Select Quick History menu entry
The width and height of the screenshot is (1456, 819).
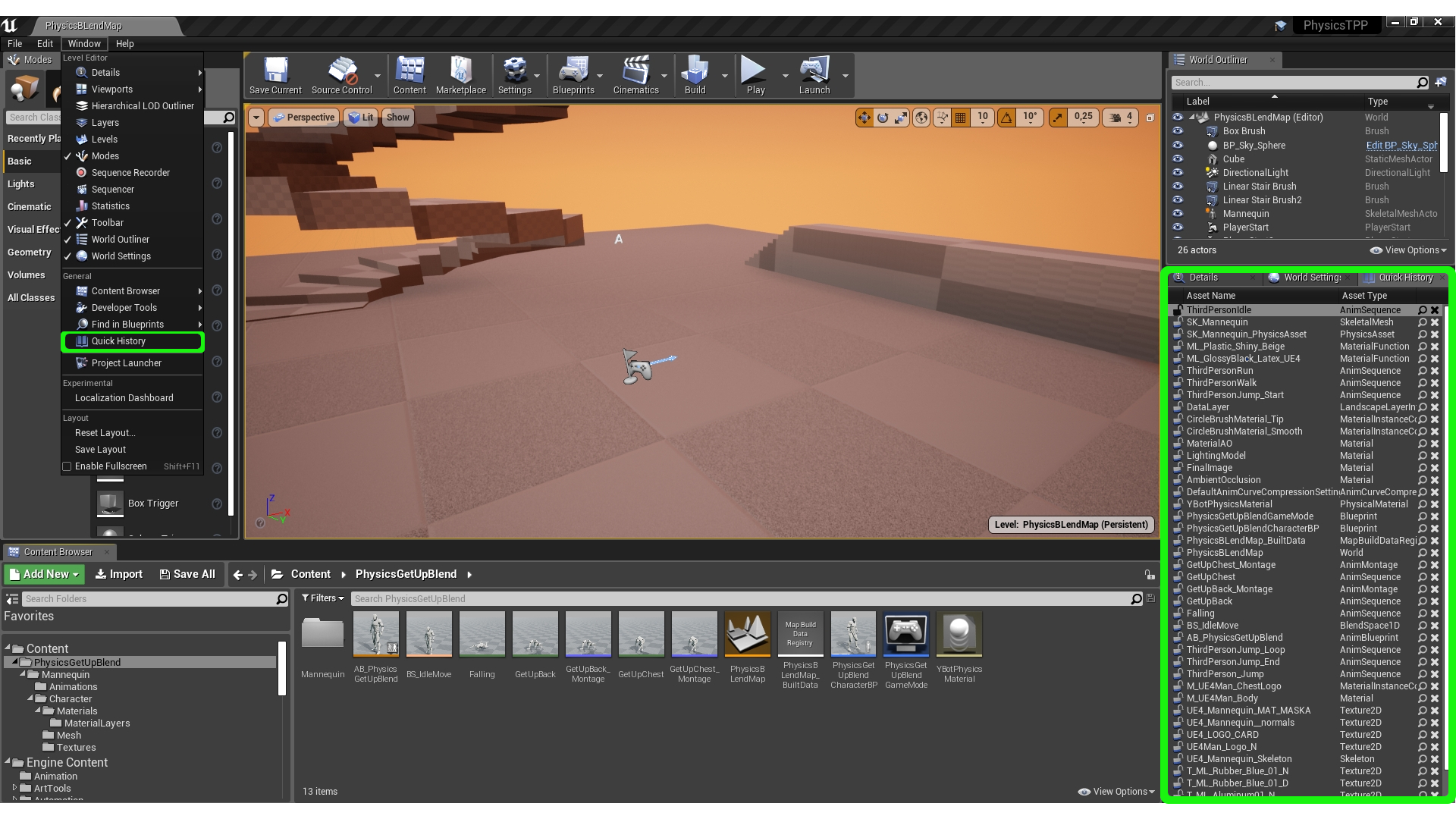pos(118,341)
